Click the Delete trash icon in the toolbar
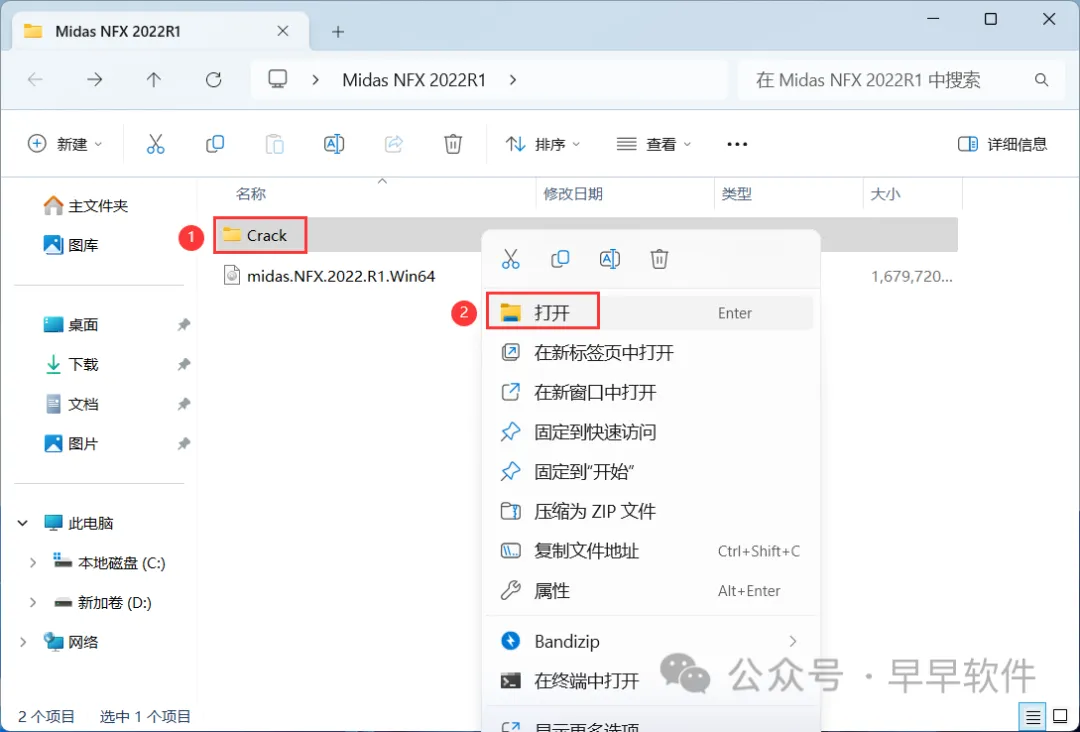This screenshot has height=732, width=1080. (x=453, y=144)
